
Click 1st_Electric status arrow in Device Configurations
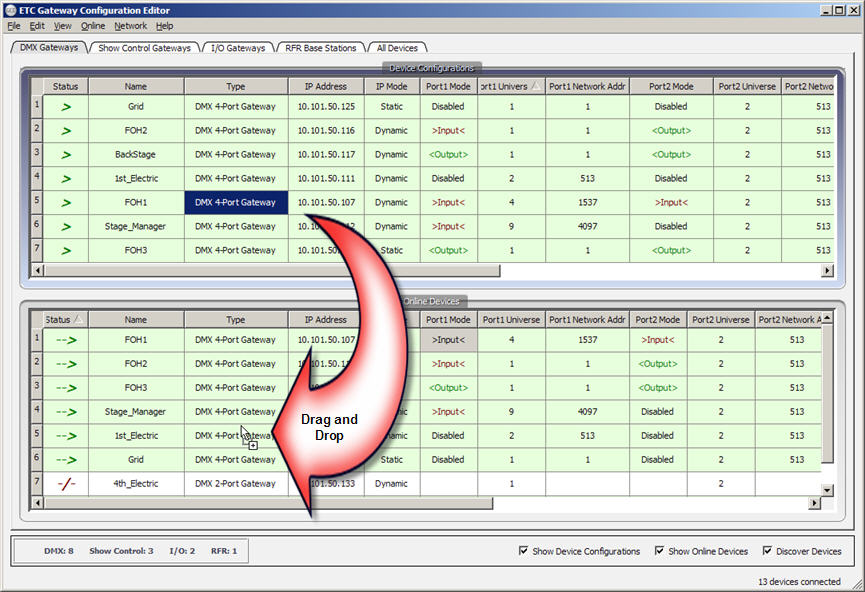click(66, 179)
